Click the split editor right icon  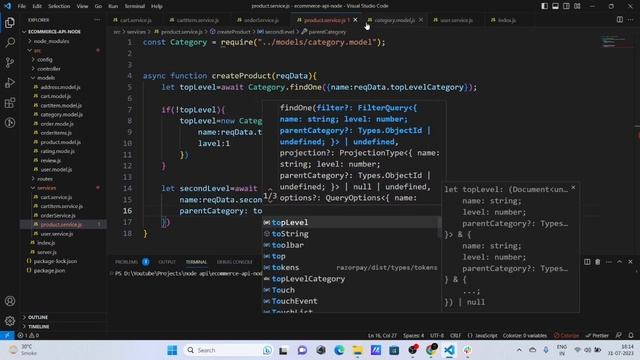click(x=620, y=20)
